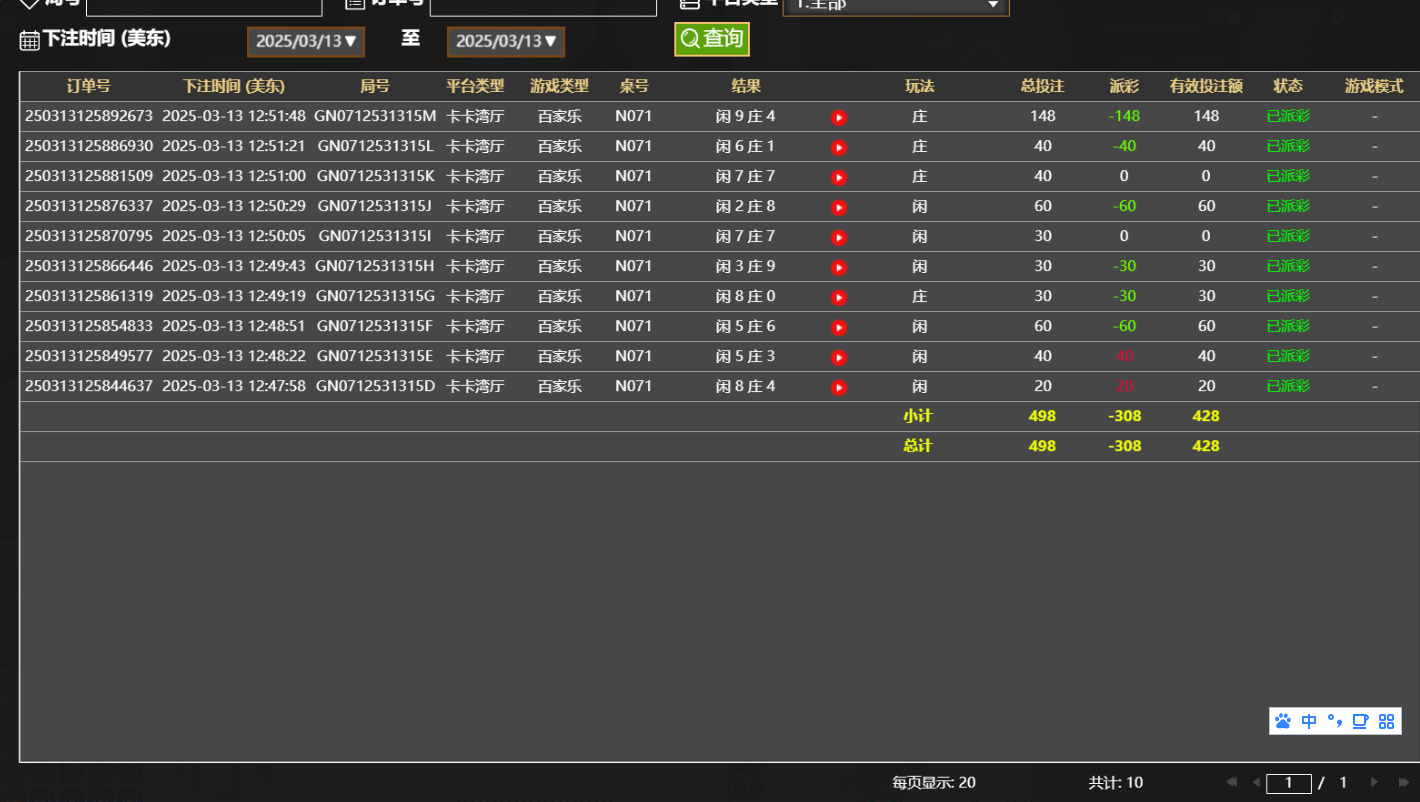Click Baidu paw icon in IME toolbar
1420x802 pixels.
[x=1284, y=721]
